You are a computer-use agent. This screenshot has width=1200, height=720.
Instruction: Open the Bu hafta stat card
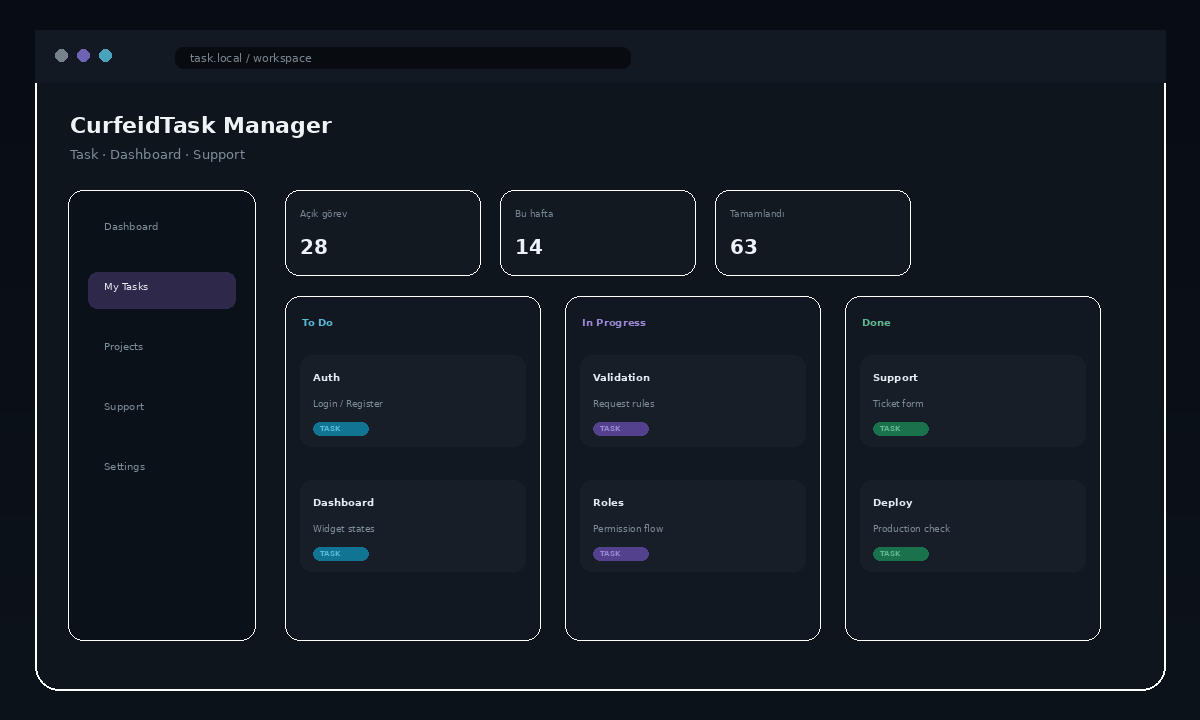[x=598, y=233]
